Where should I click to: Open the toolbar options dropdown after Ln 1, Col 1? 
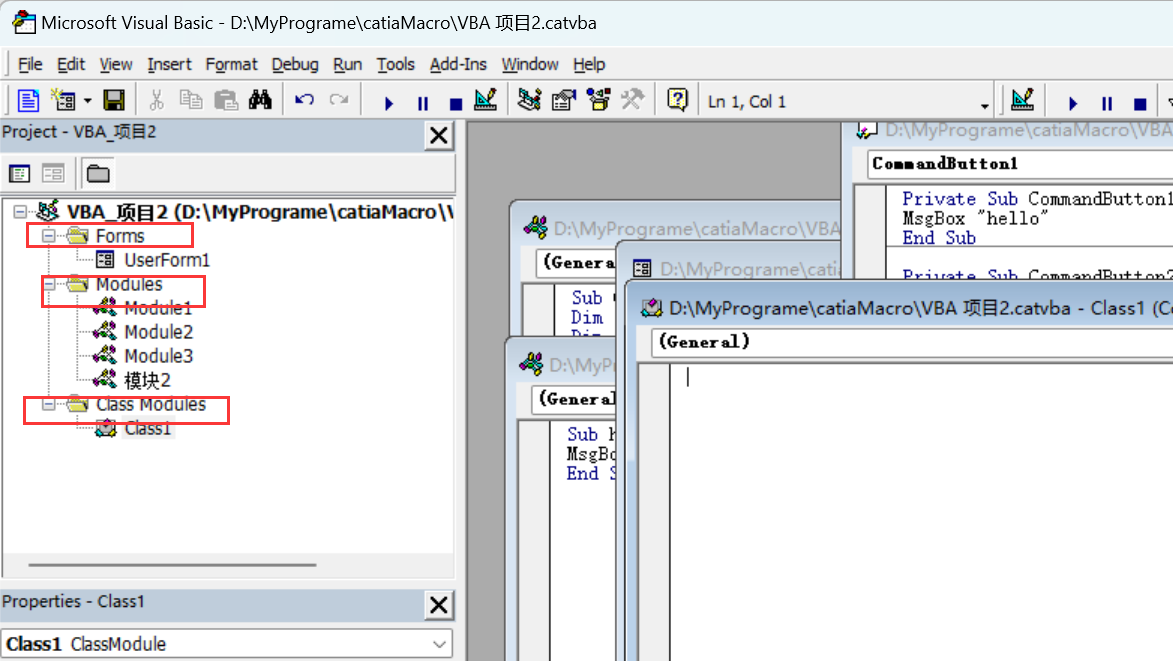click(x=984, y=105)
